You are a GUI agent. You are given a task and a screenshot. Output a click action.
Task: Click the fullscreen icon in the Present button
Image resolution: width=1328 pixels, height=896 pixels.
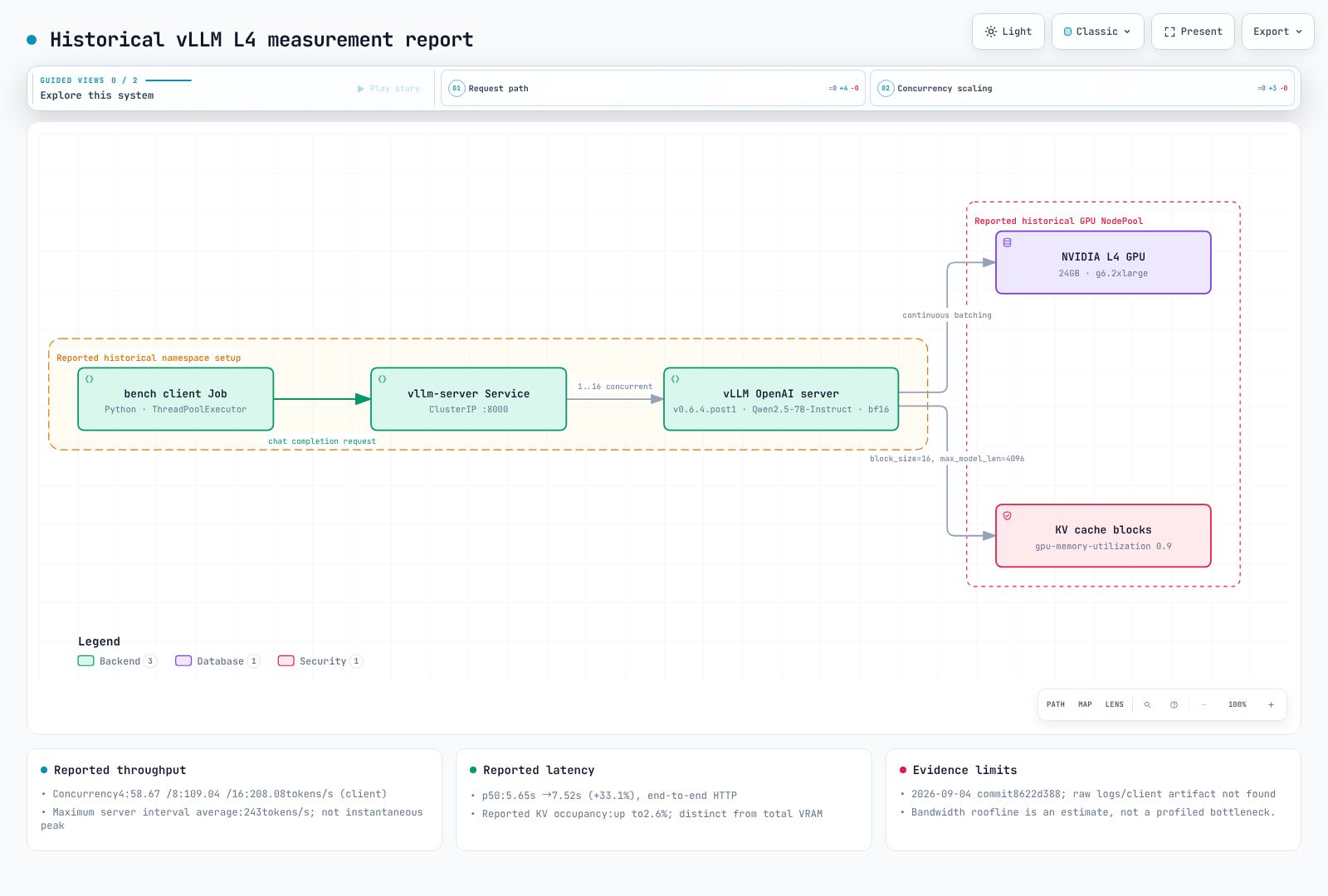pos(1169,32)
